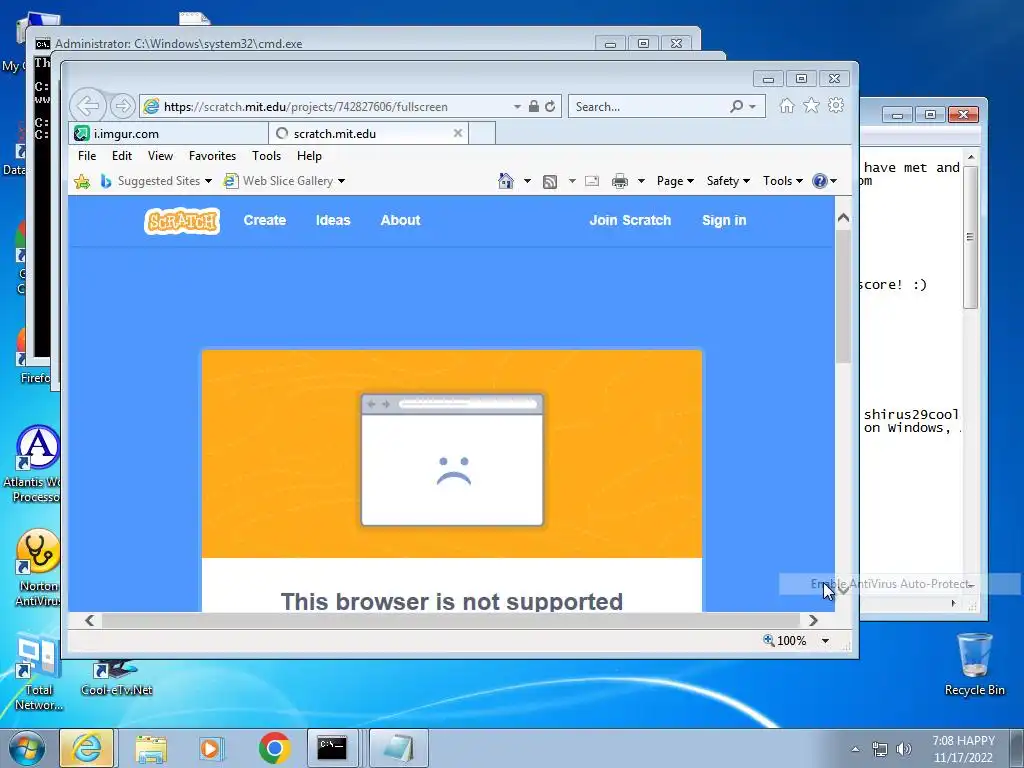
Task: Open the Help menu
Action: (309, 156)
